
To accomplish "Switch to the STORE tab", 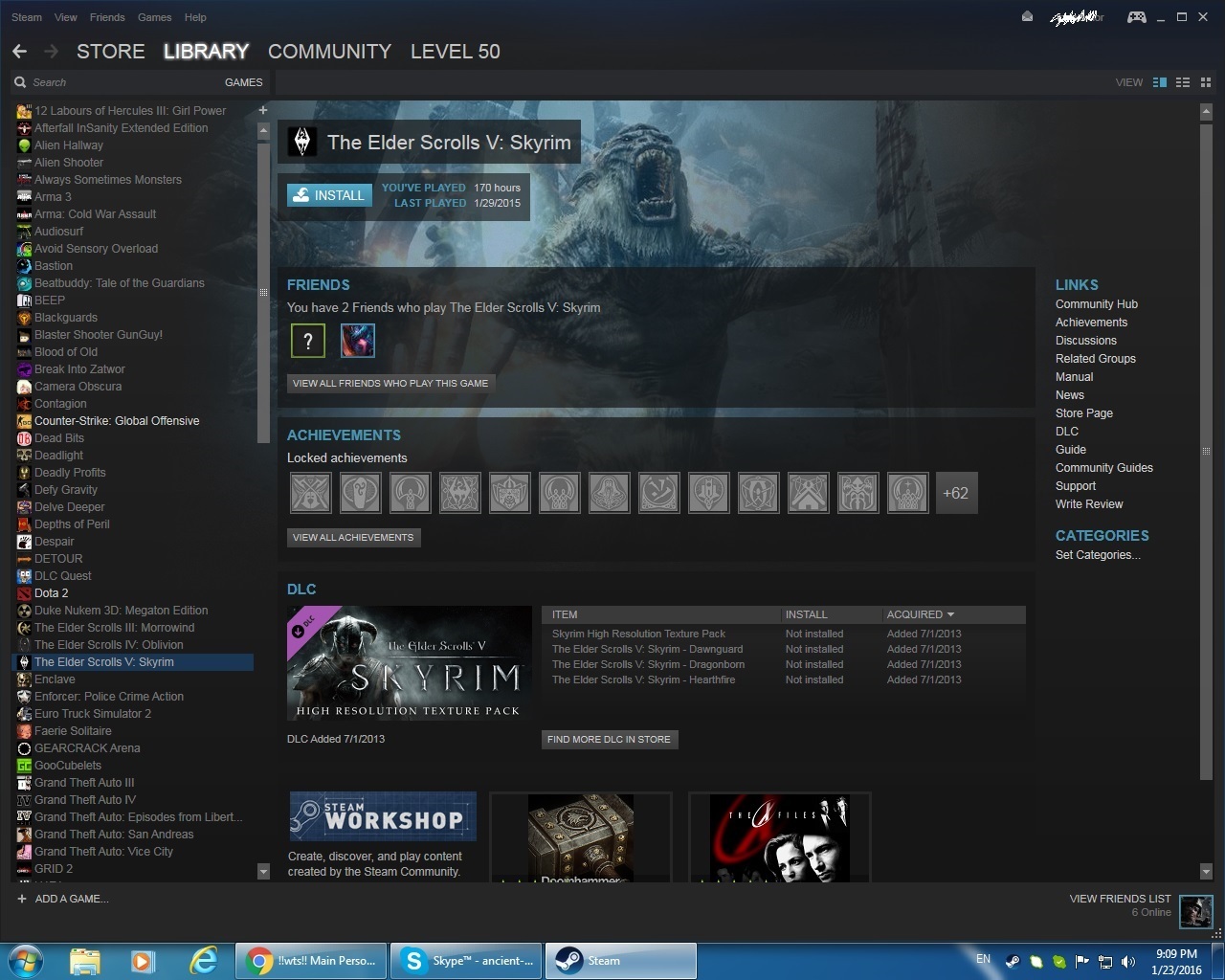I will 111,52.
